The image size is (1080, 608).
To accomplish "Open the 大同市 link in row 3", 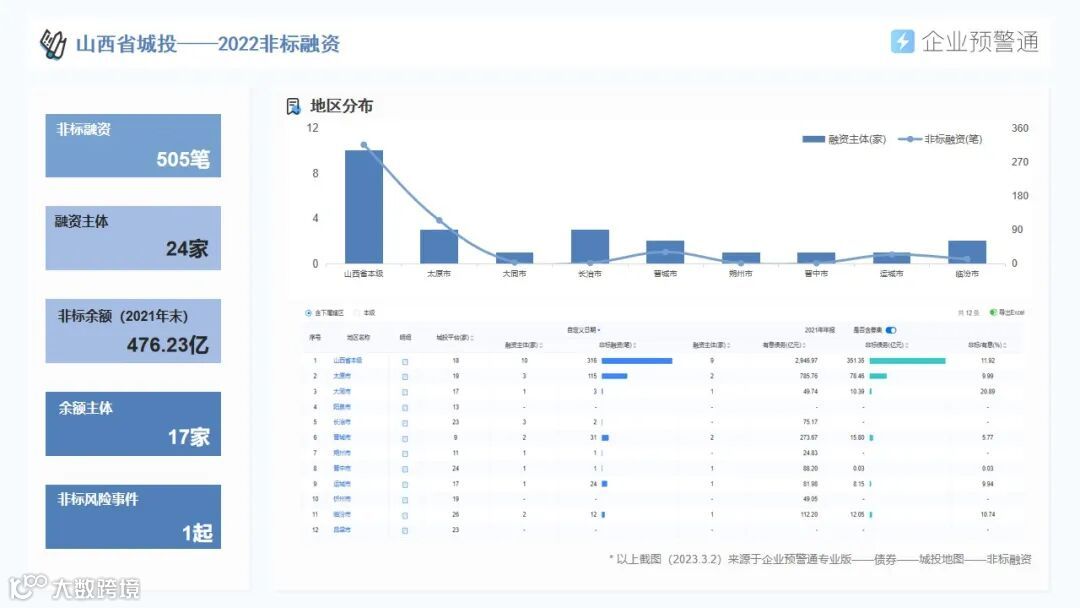I will point(342,392).
